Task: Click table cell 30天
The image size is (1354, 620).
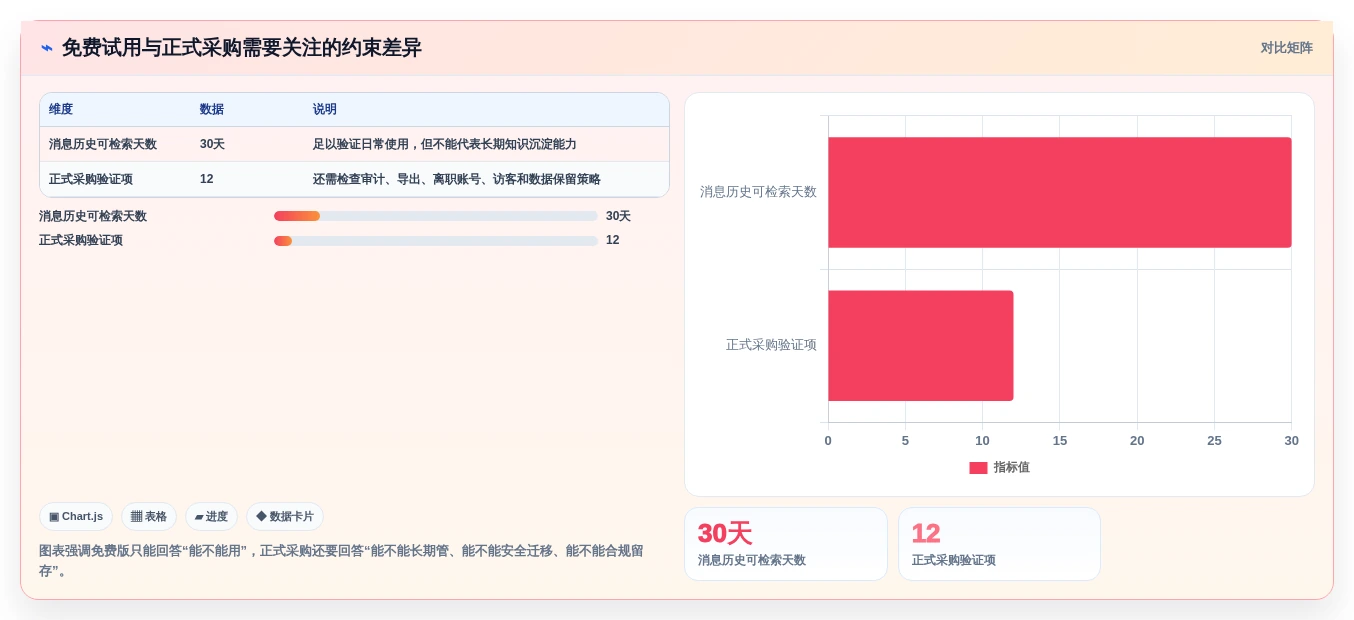Action: tap(212, 144)
